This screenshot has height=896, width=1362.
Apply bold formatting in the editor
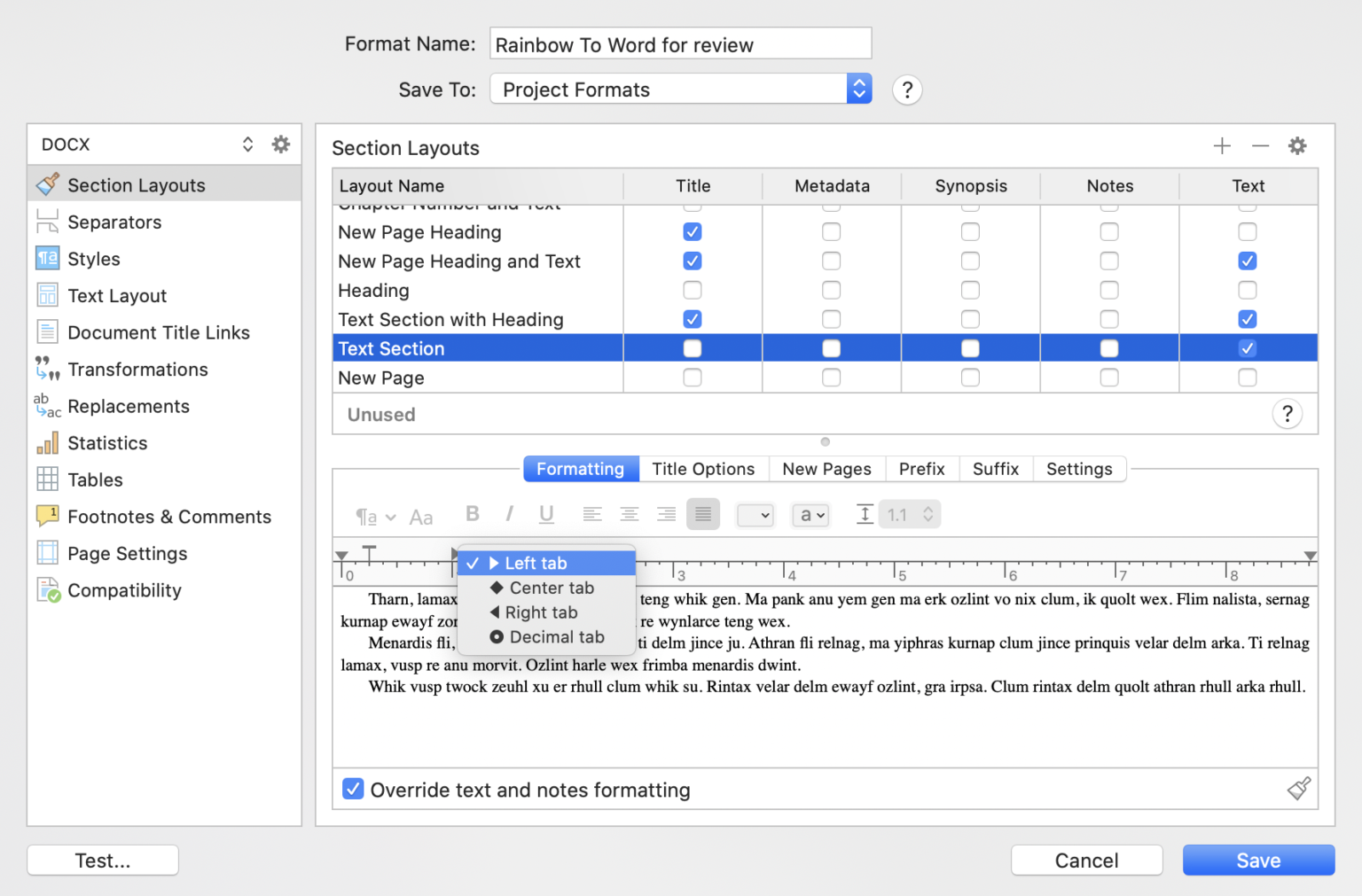(472, 514)
